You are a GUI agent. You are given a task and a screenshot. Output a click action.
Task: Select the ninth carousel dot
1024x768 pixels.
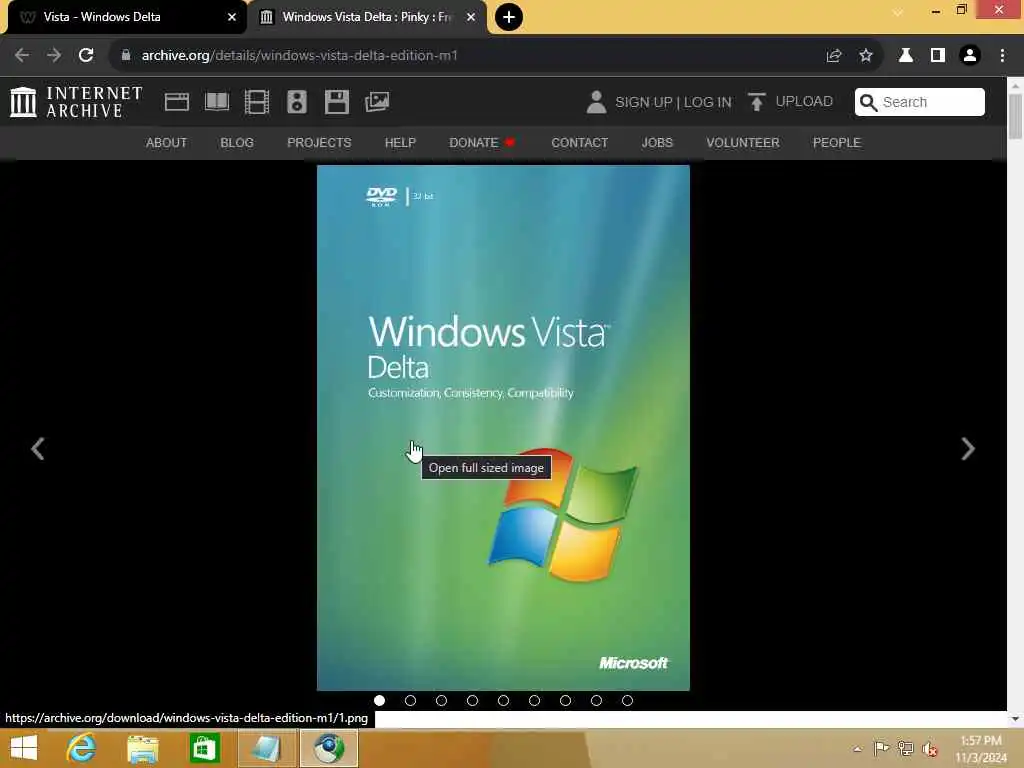(627, 700)
